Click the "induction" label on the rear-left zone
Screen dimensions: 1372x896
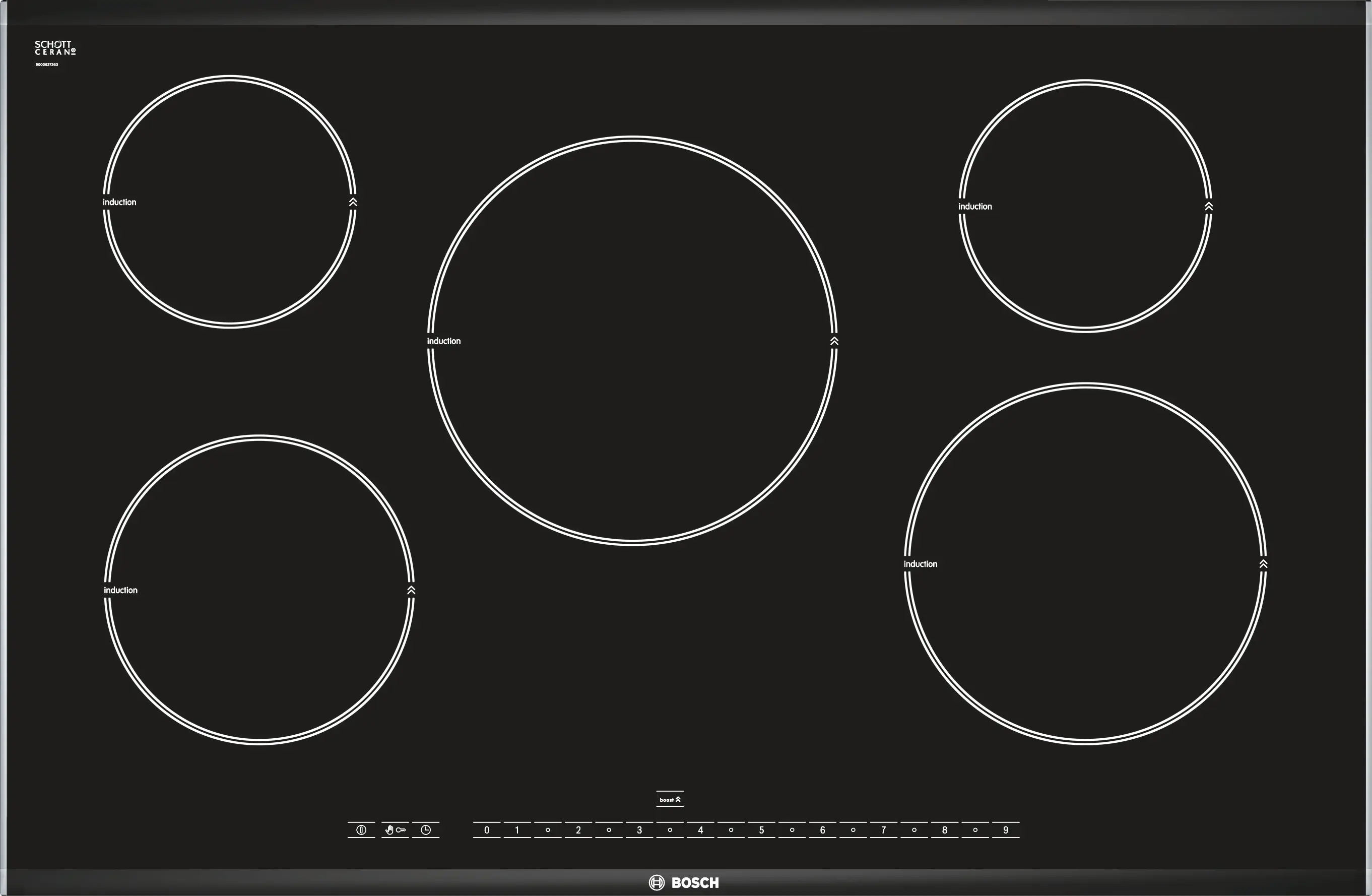[x=119, y=203]
